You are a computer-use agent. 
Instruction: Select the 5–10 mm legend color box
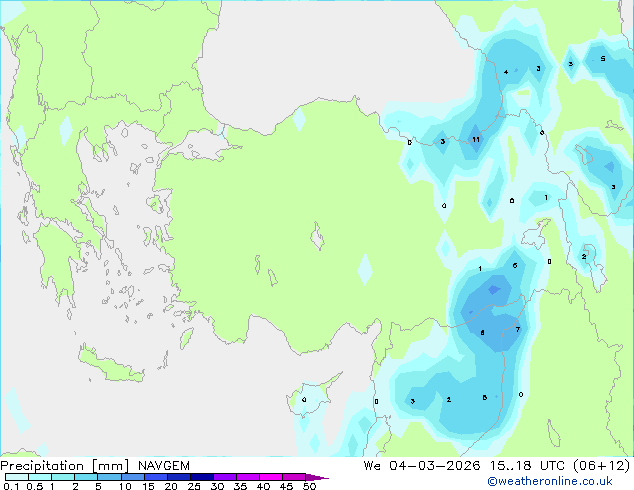(109, 477)
